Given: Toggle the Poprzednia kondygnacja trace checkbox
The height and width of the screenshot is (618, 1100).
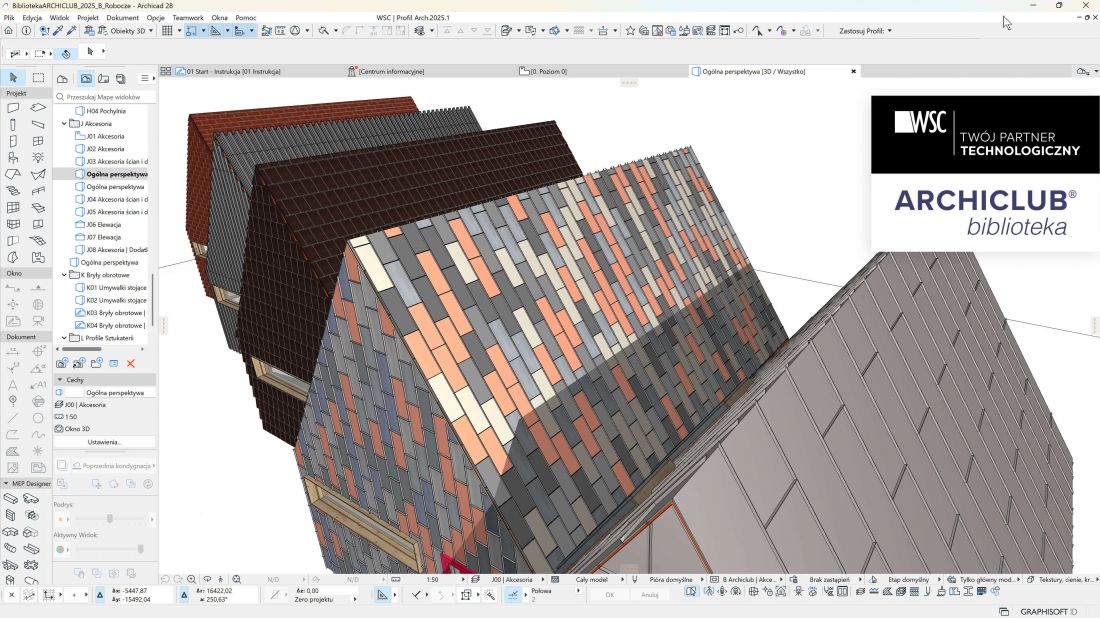Looking at the screenshot, I should coord(62,465).
